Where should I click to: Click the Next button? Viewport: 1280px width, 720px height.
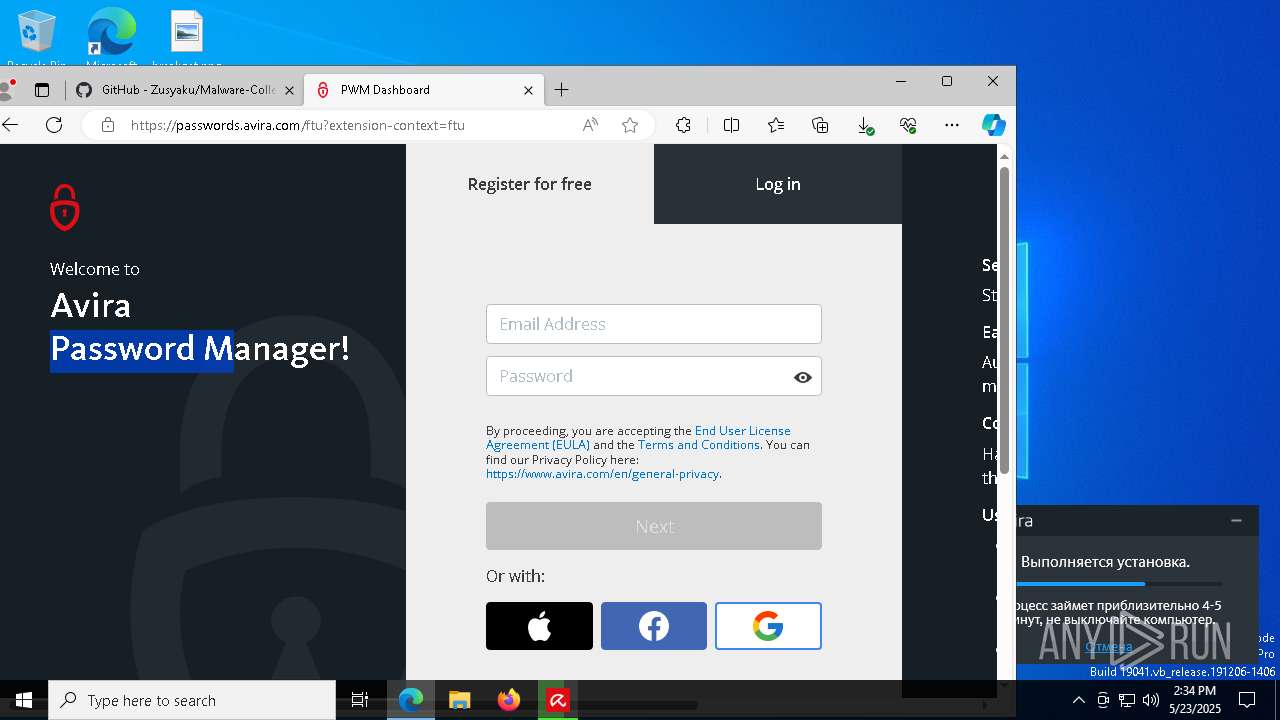(x=654, y=526)
